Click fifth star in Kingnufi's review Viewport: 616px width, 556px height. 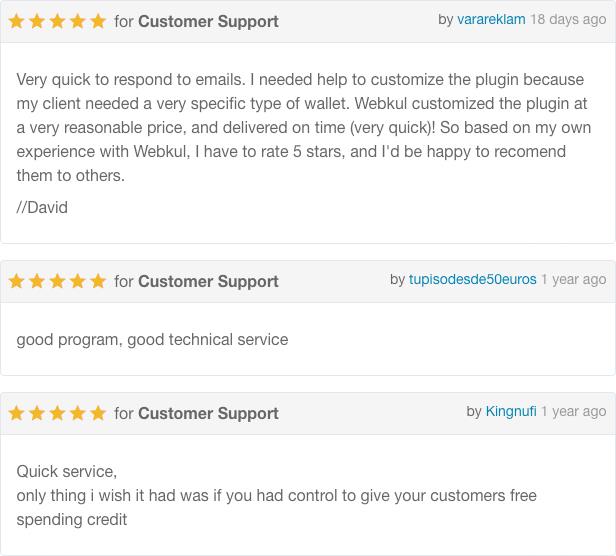[98, 413]
